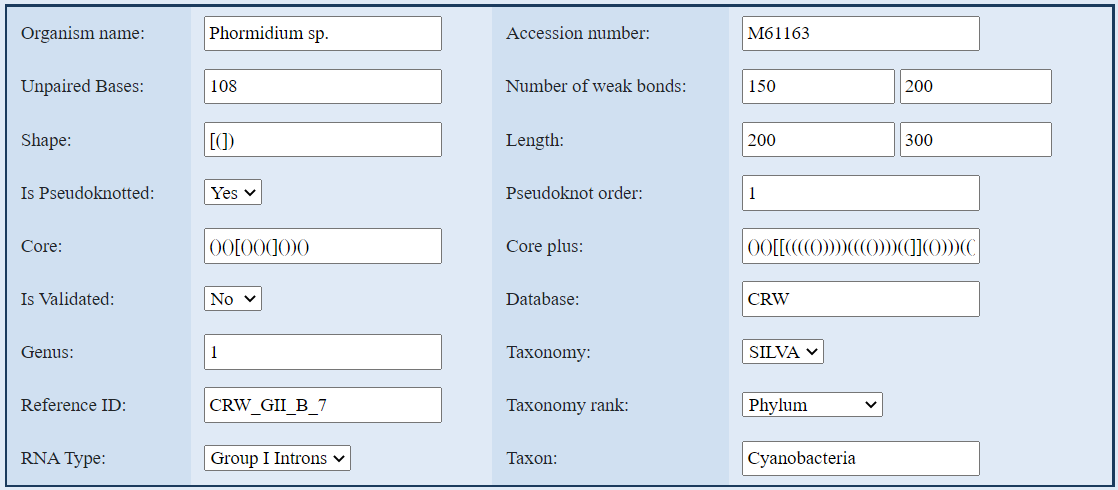1118x490 pixels.
Task: Open the RNA Type dropdown
Action: coord(277,458)
